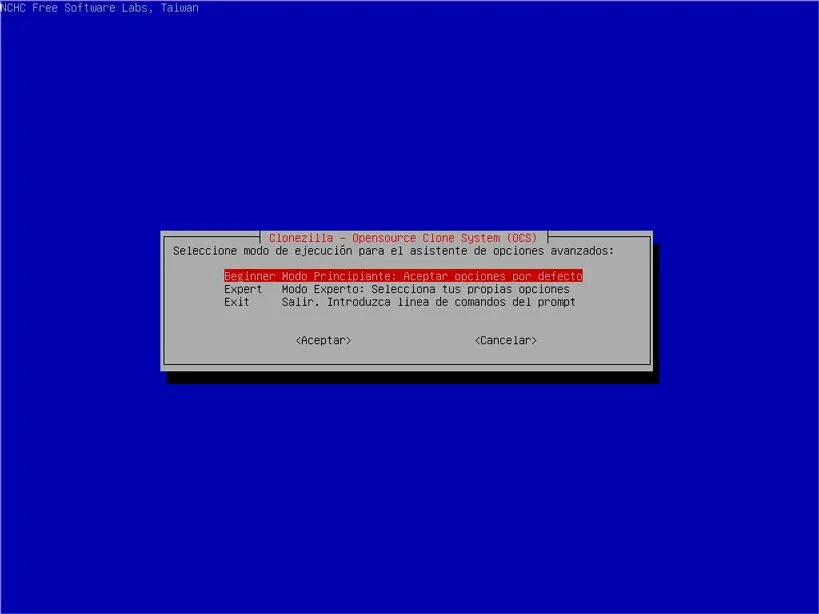Click the "Seleccione modo de ejecución" prompt text

pos(393,251)
